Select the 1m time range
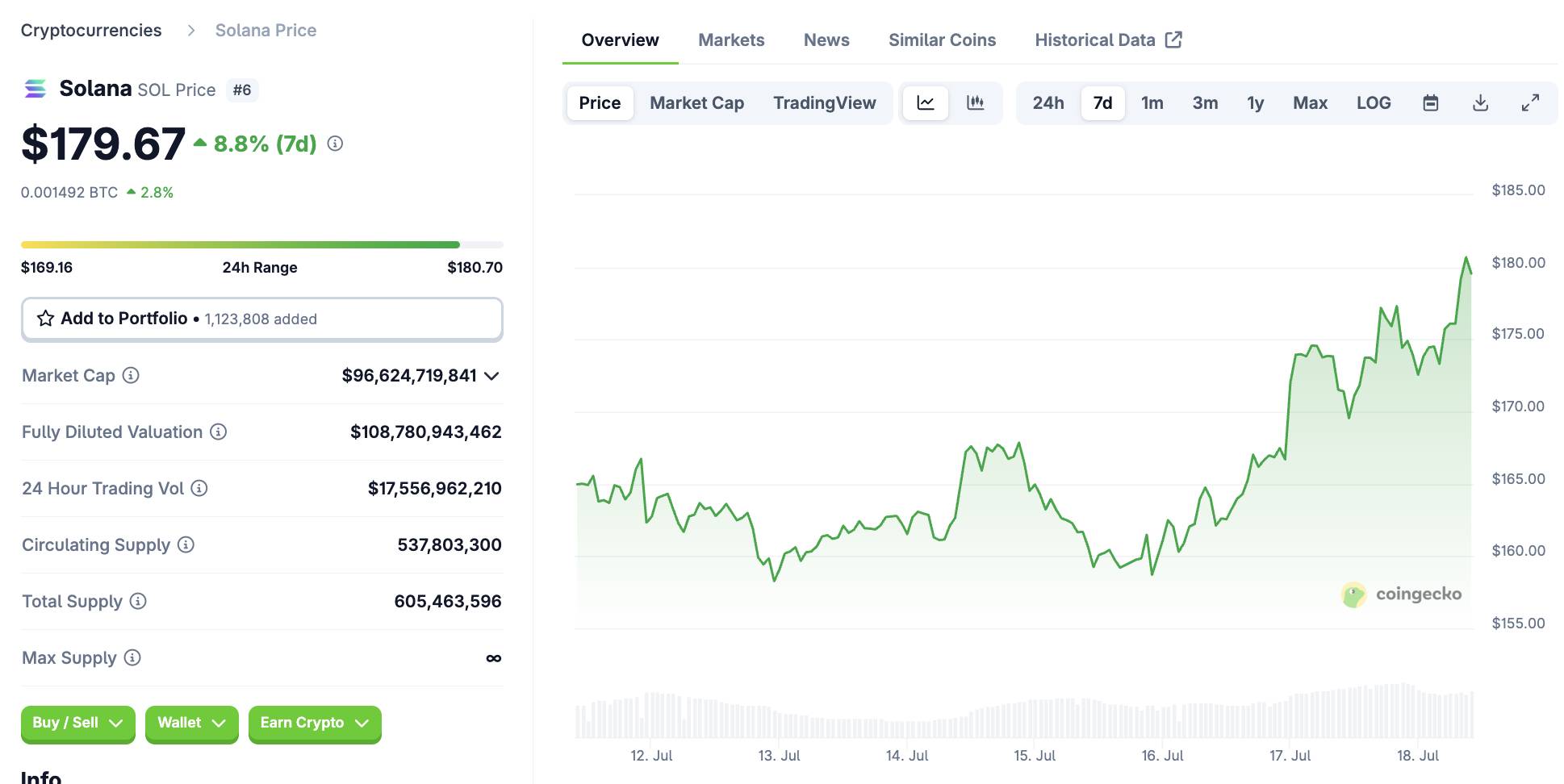The image size is (1564, 784). (1152, 102)
